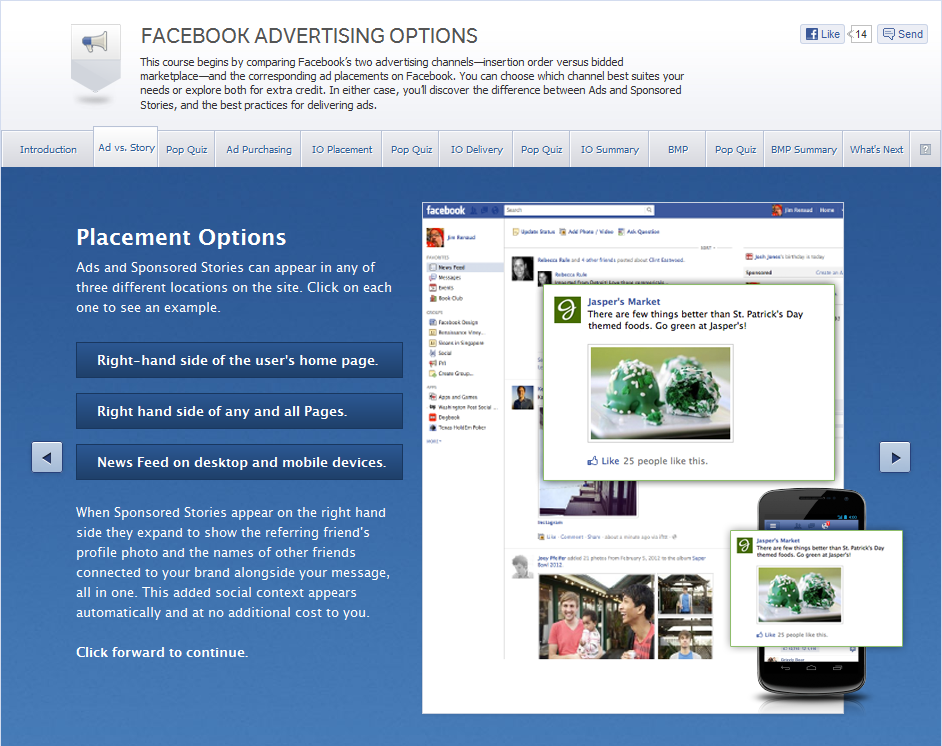The height and width of the screenshot is (746, 942).
Task: Switch to the BMP Summary tab
Action: [x=804, y=149]
